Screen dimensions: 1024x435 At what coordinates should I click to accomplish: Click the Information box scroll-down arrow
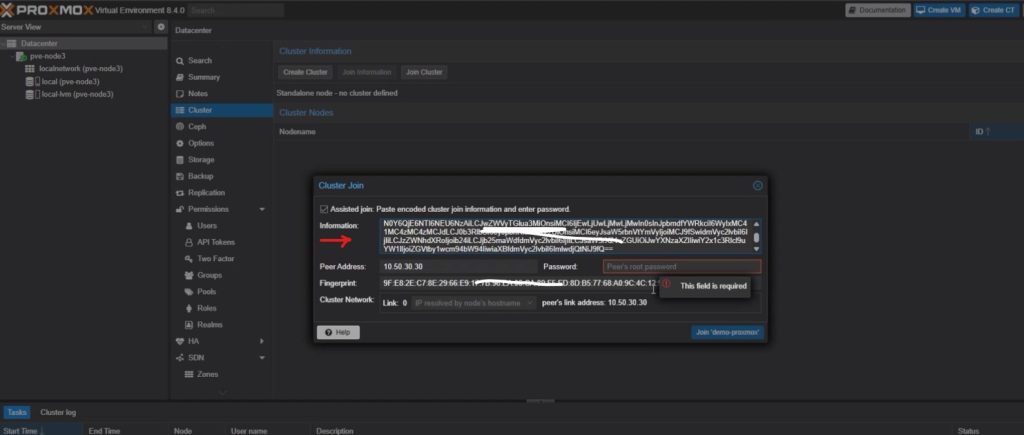[x=756, y=249]
